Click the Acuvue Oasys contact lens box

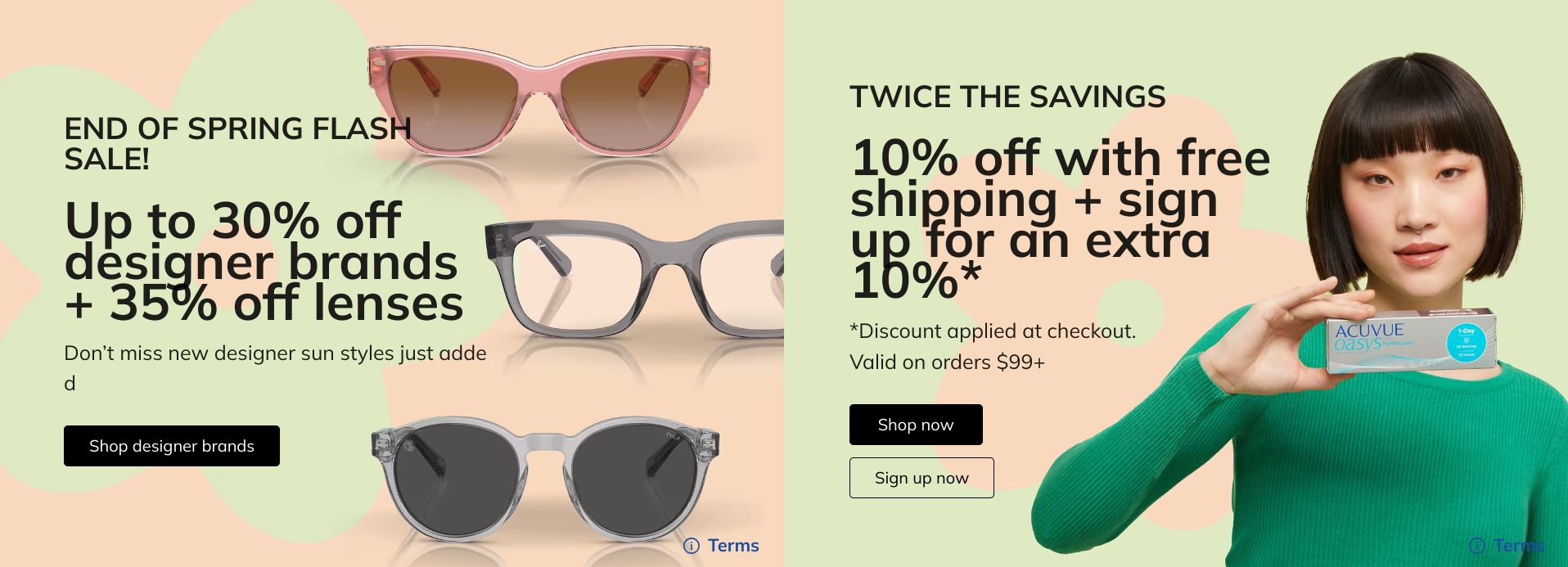click(1411, 343)
